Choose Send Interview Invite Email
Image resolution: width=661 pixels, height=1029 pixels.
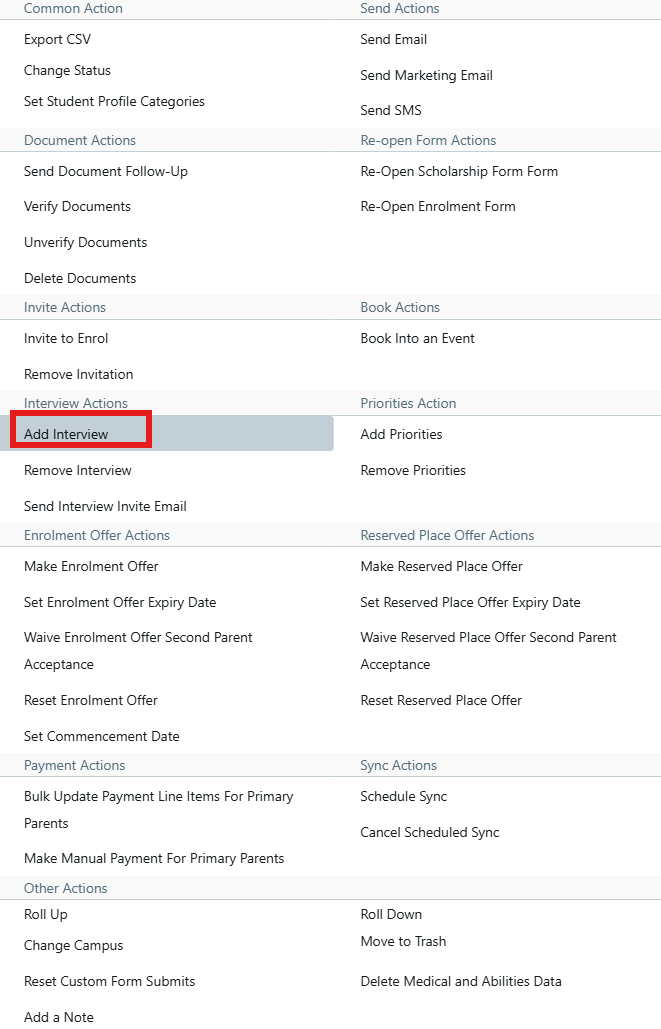point(105,507)
